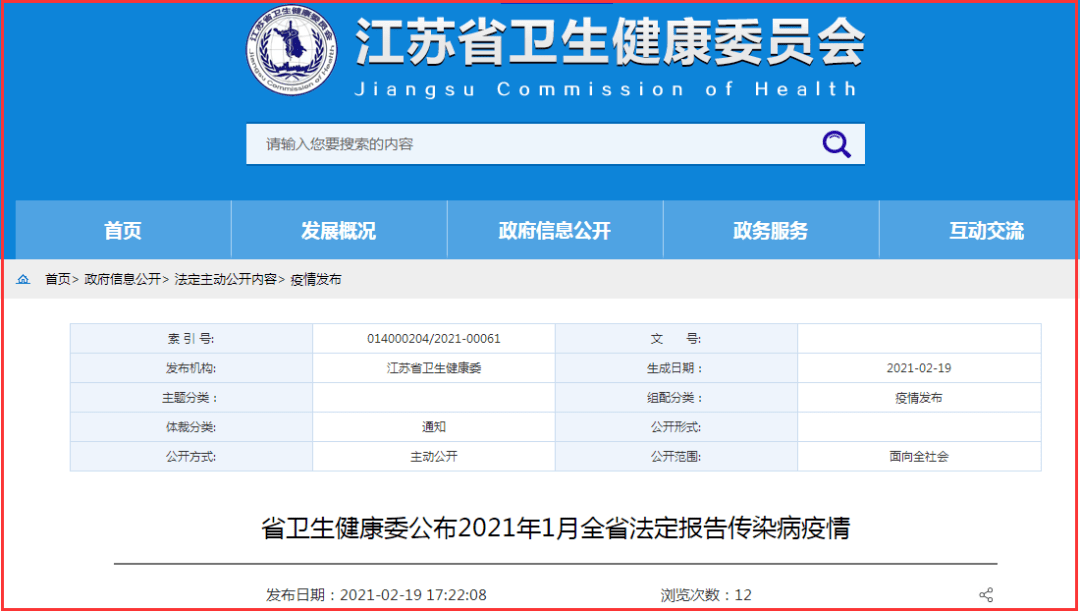Click the 通知 genre cell

[434, 427]
